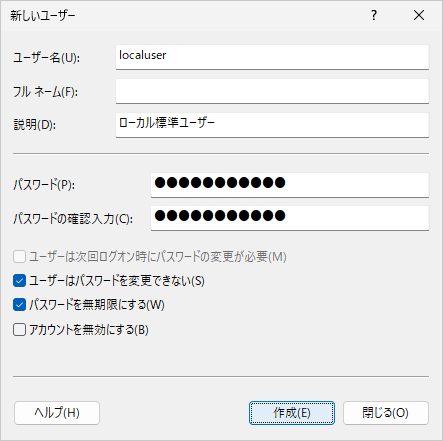
Task: Click the パスワード(P): label text
Action: pos(44,185)
